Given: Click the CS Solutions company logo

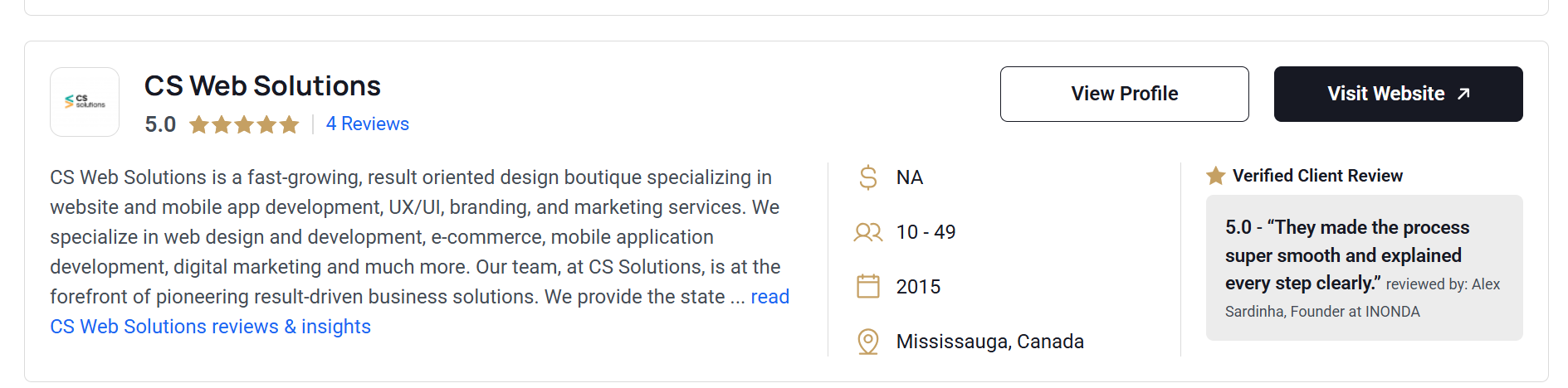Looking at the screenshot, I should [x=85, y=102].
